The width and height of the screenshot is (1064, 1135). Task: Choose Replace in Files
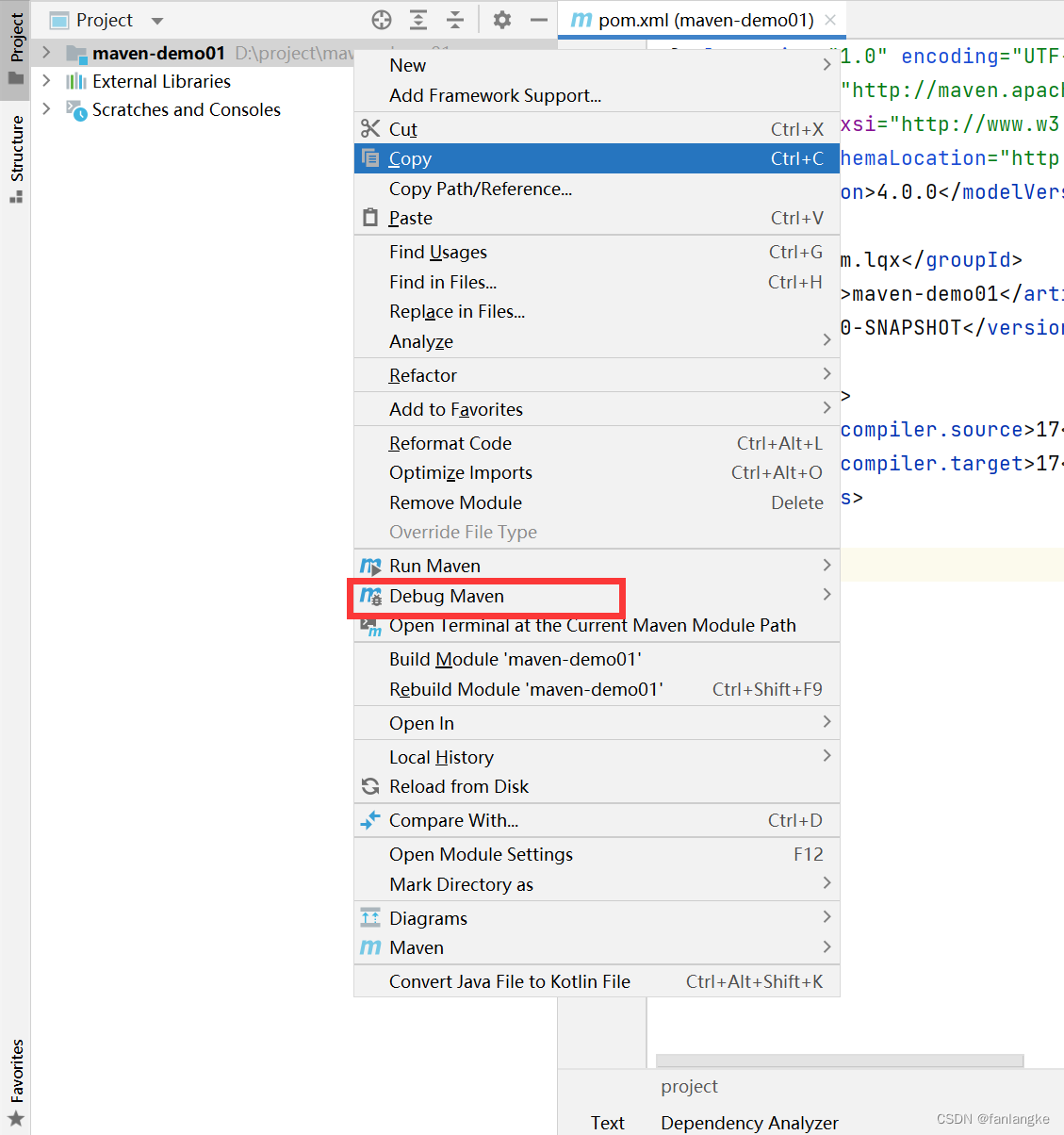597,311
